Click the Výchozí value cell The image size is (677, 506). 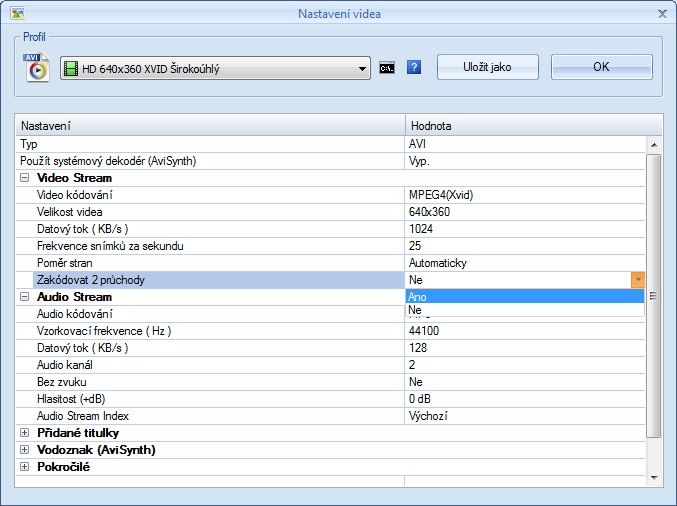click(x=525, y=416)
